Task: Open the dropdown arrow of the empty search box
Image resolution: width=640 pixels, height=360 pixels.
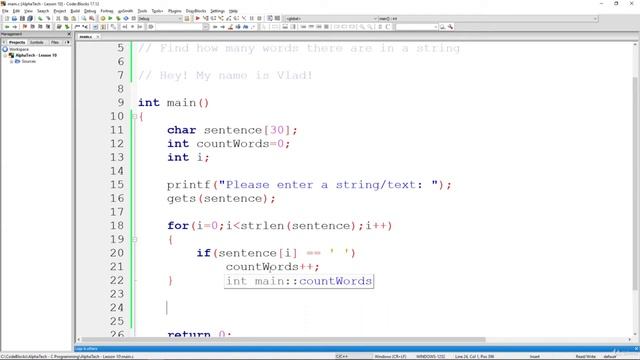Action: point(436,27)
